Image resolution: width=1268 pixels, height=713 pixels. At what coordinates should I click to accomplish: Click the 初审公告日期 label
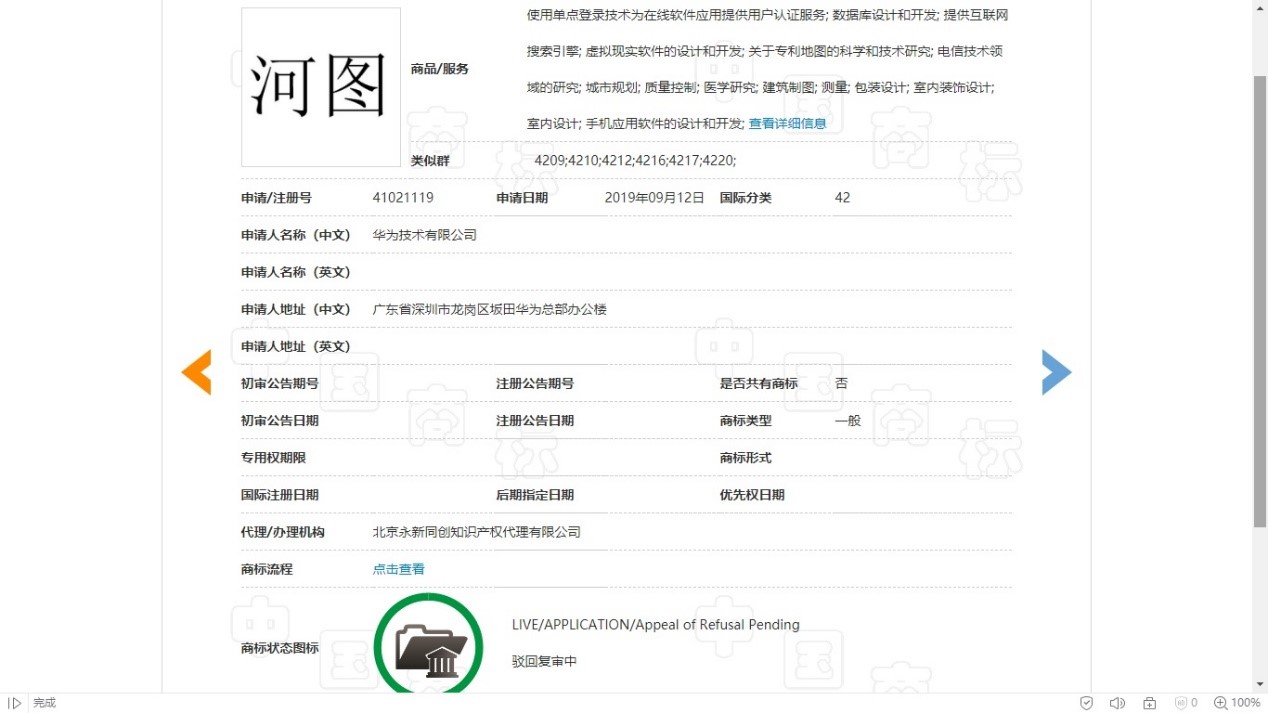(280, 421)
